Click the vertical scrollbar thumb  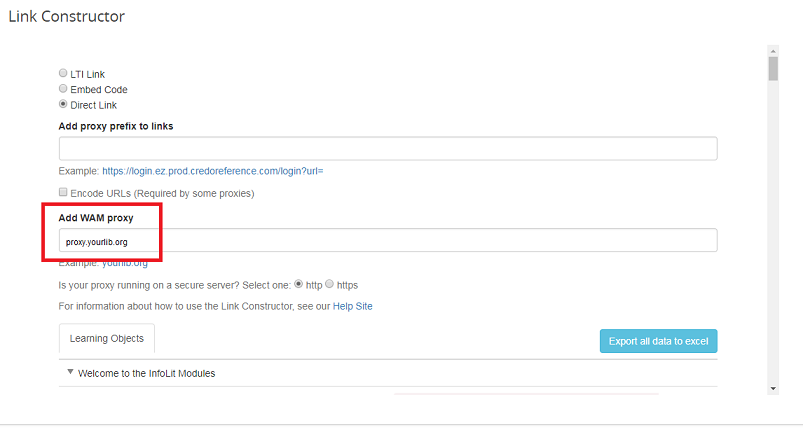click(x=773, y=69)
